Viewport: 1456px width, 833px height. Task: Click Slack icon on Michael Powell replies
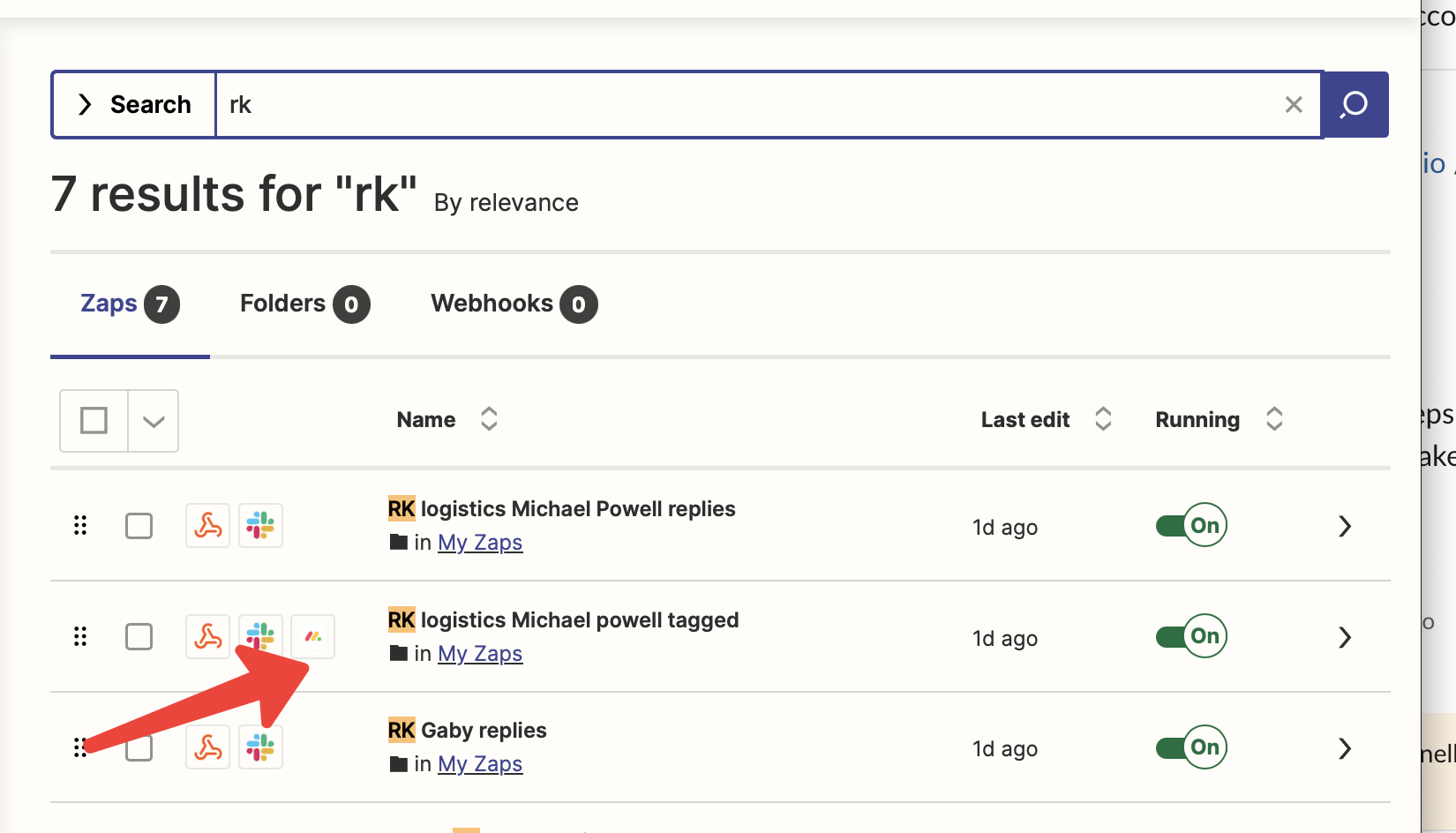260,526
